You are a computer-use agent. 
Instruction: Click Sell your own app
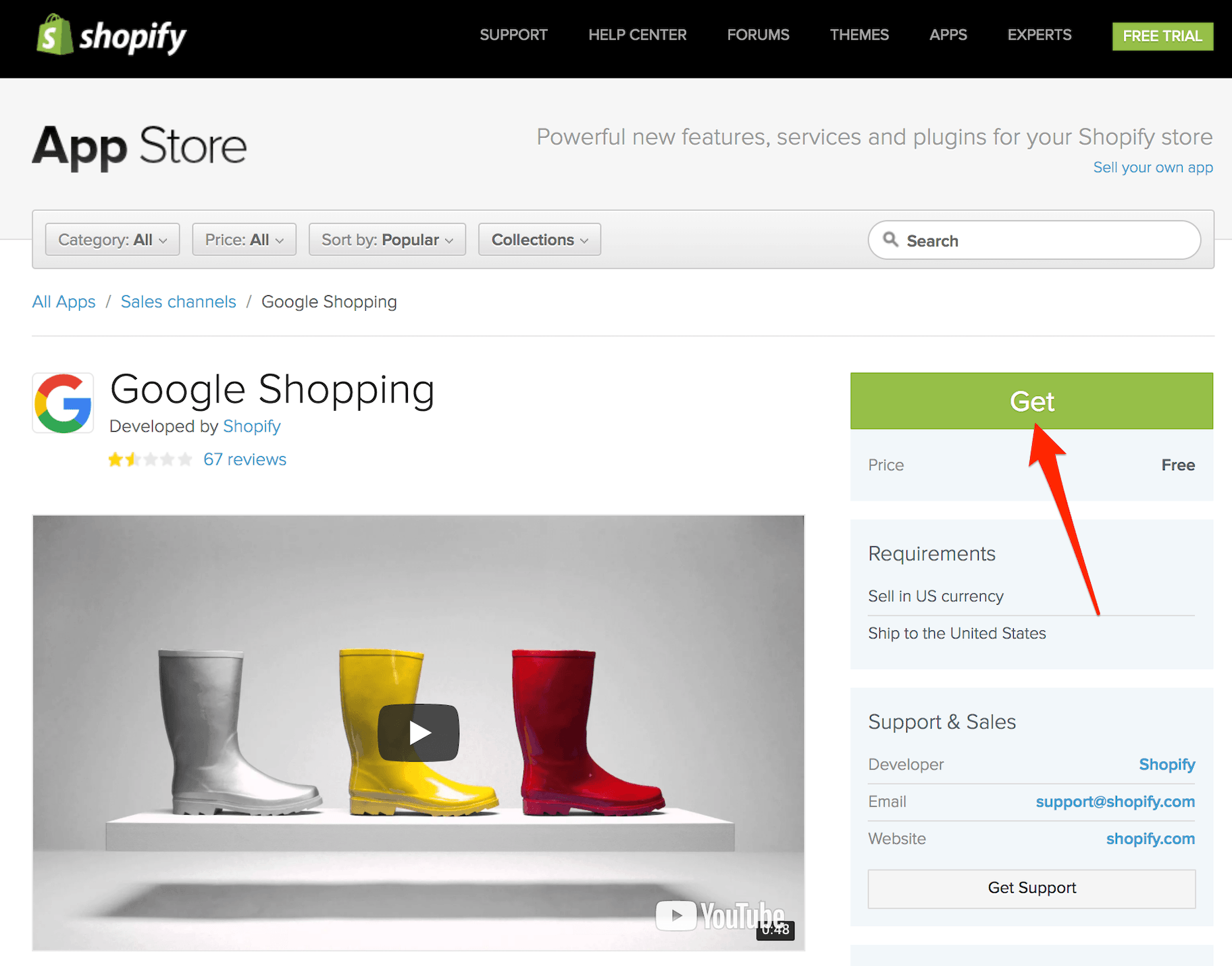pos(1152,168)
